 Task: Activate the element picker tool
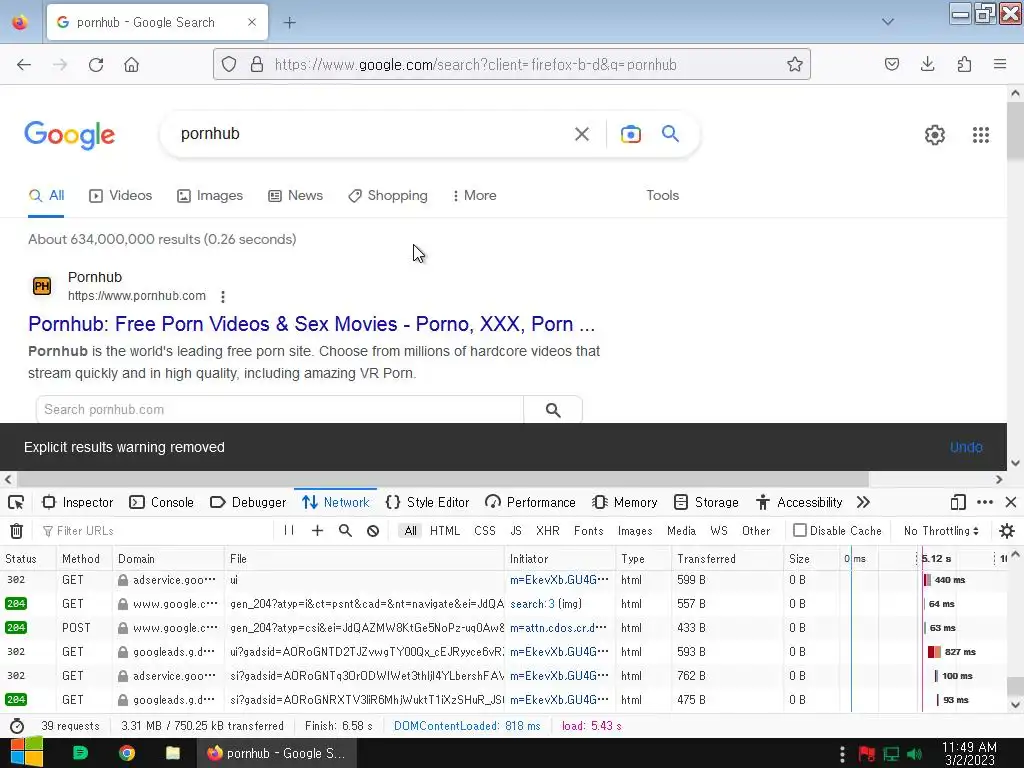click(16, 502)
